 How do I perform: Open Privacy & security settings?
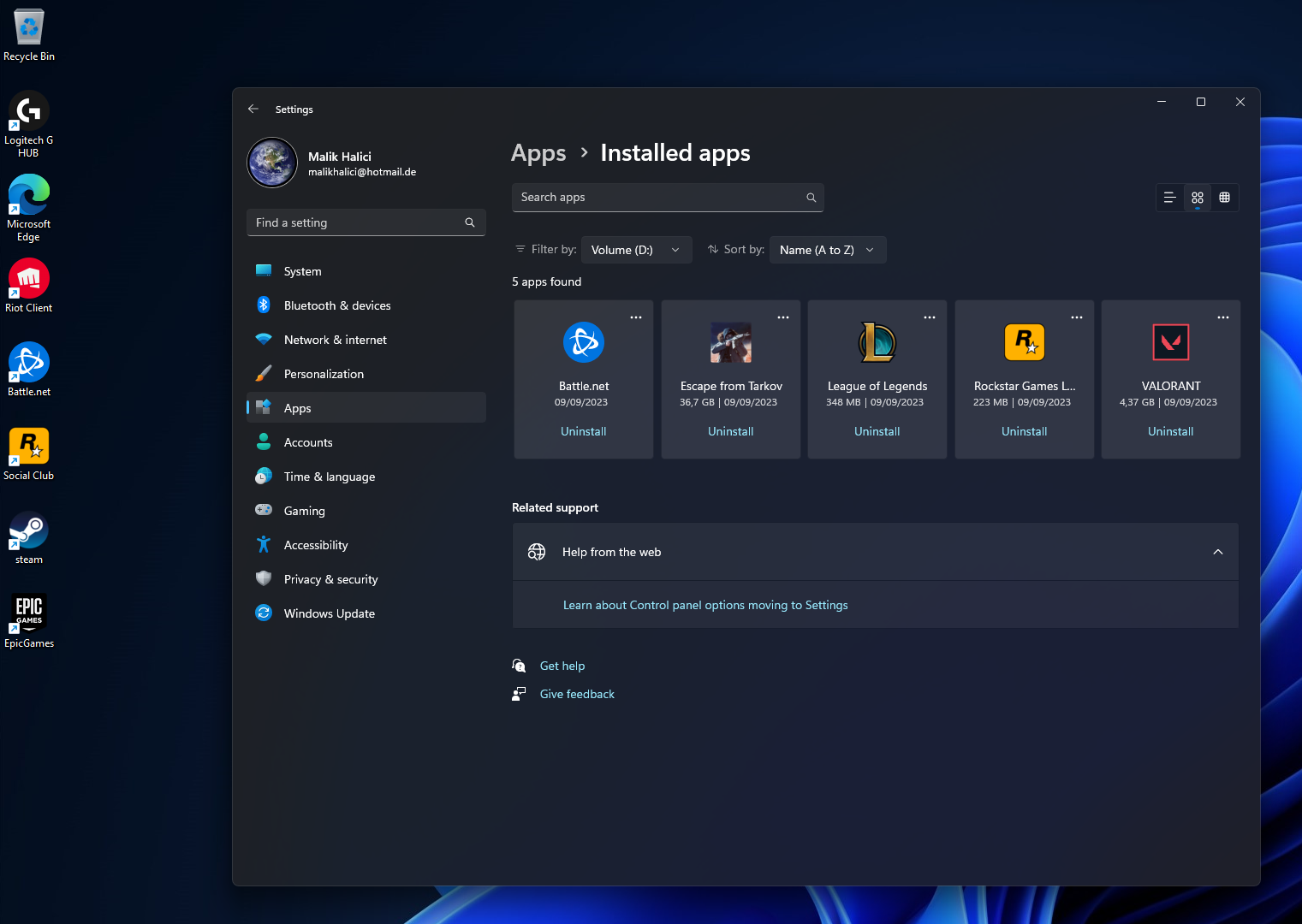click(x=366, y=579)
